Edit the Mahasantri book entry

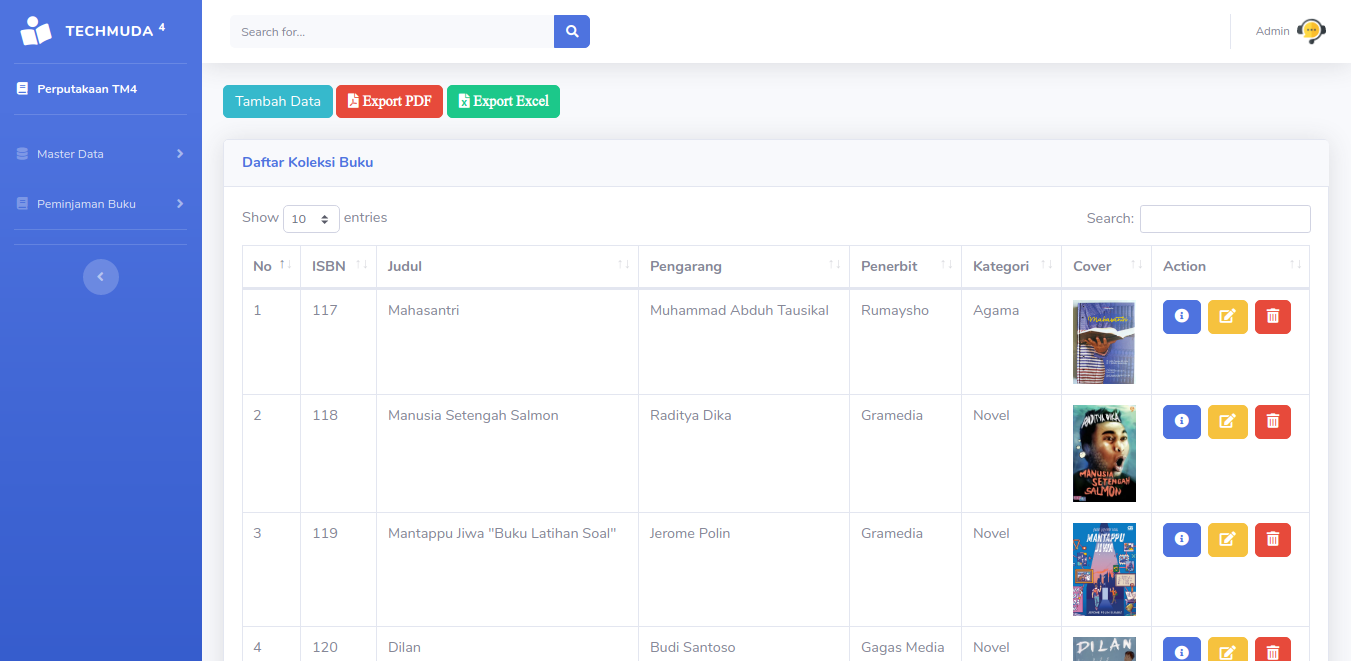coord(1228,317)
